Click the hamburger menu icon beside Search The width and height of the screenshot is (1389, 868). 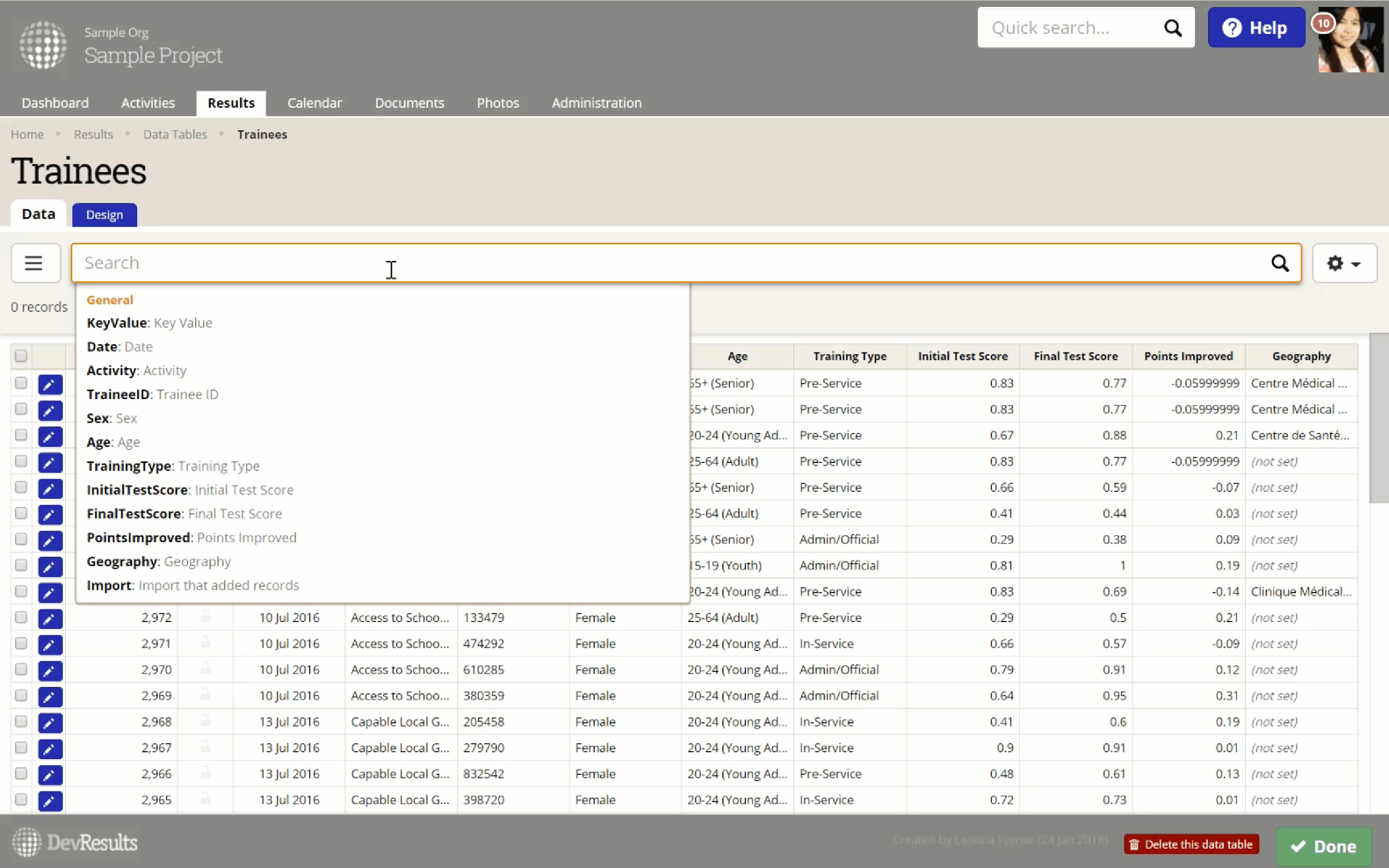[x=33, y=263]
